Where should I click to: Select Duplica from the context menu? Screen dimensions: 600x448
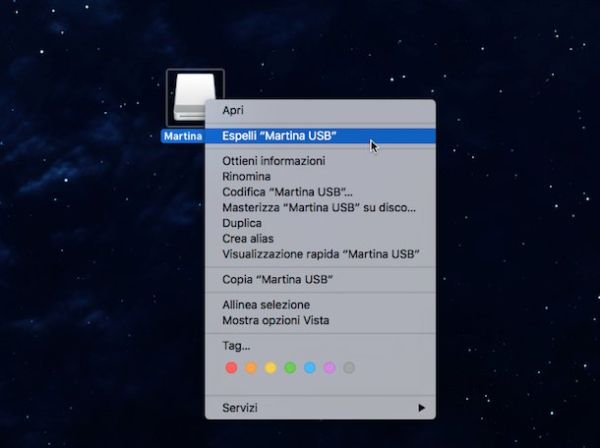[x=320, y=223]
